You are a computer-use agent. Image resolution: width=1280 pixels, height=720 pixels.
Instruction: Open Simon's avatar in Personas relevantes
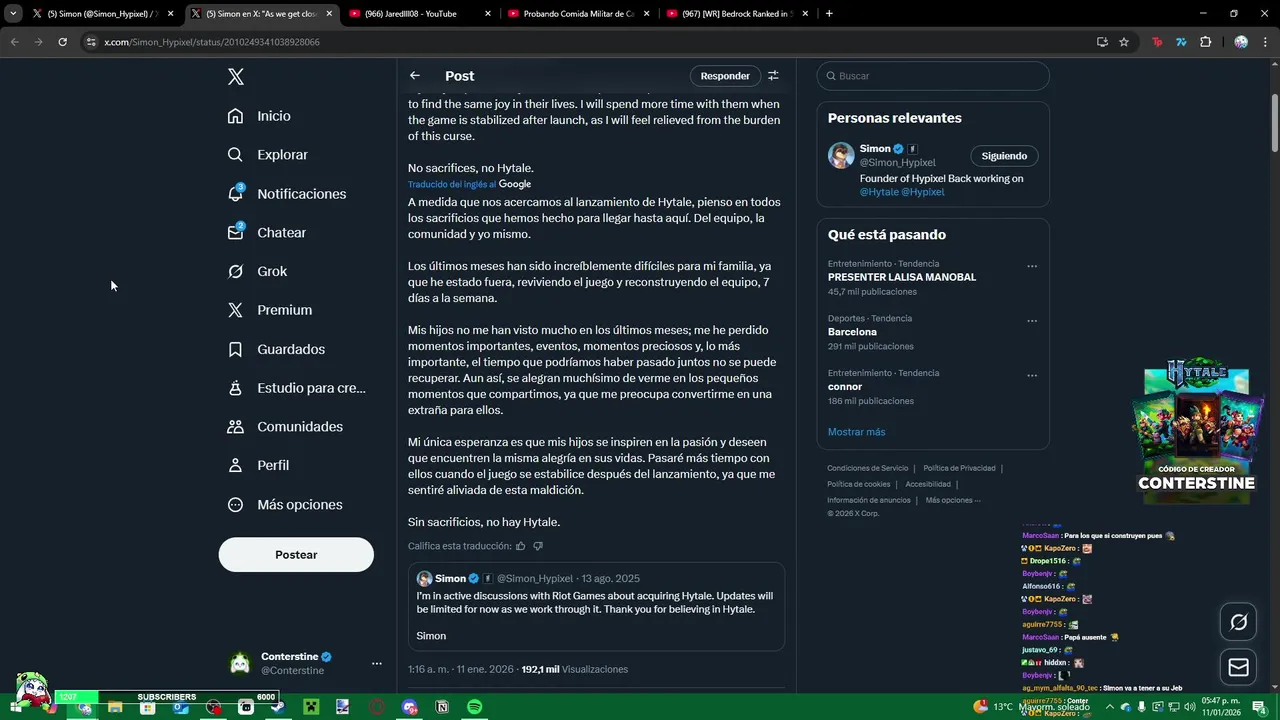click(x=841, y=155)
